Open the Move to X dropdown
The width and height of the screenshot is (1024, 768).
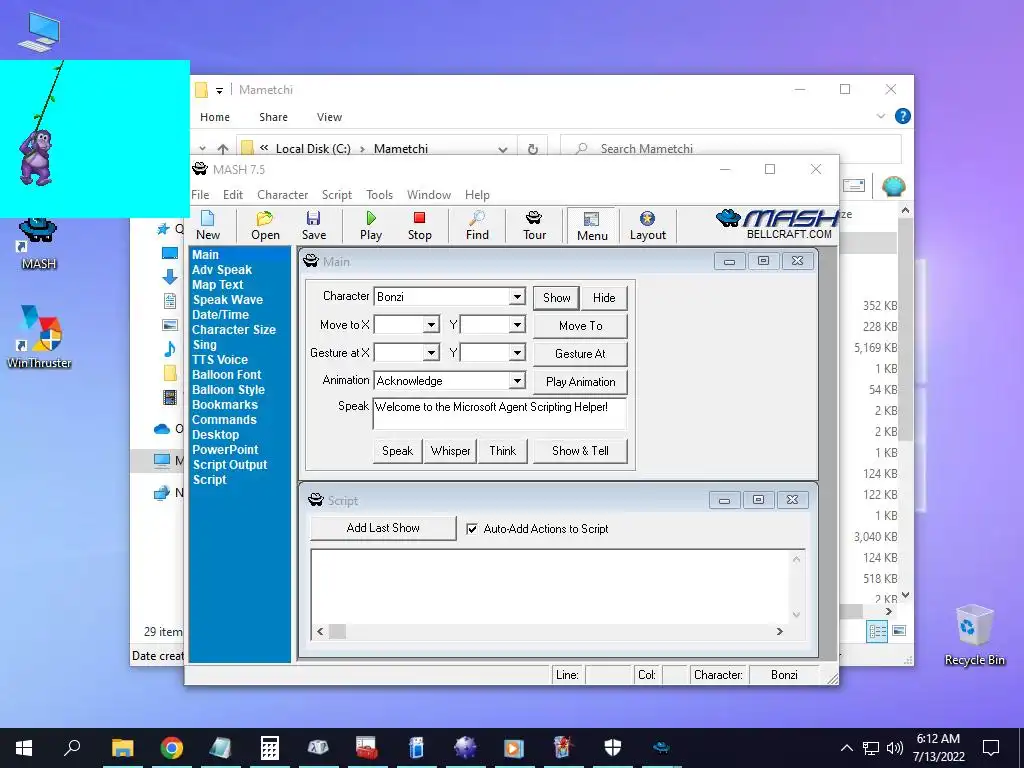(x=431, y=325)
